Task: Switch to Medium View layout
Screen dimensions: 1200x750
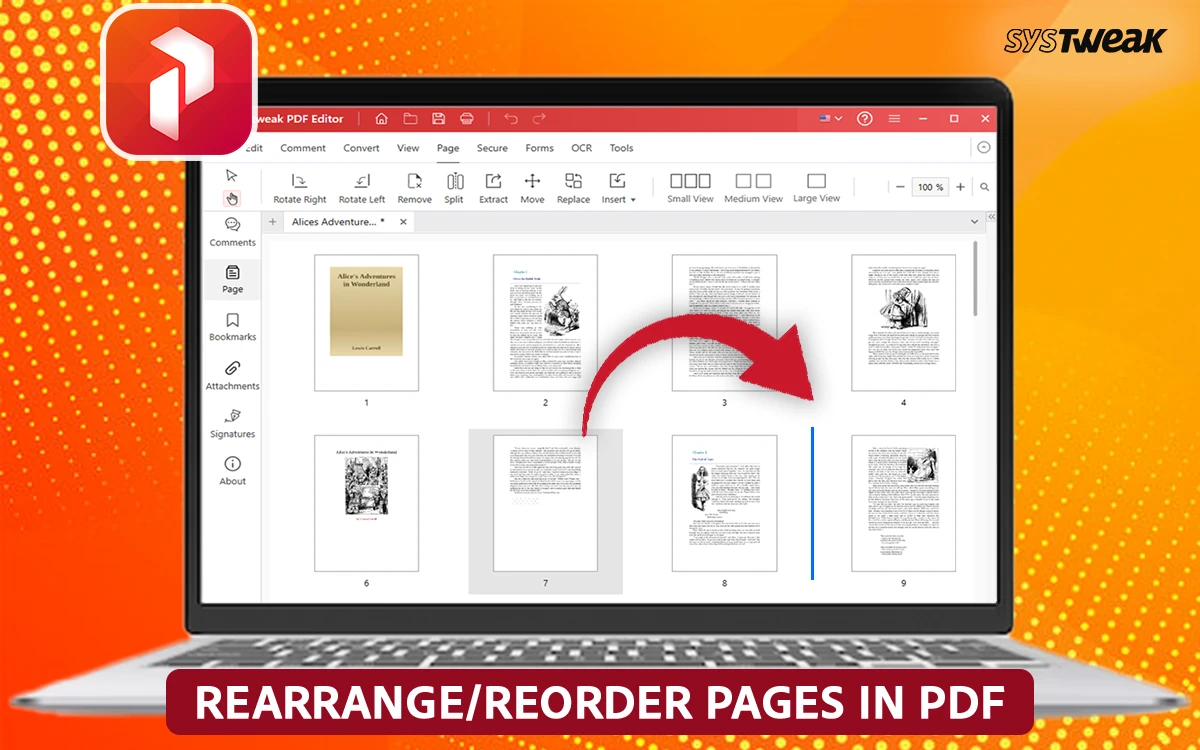Action: 753,187
